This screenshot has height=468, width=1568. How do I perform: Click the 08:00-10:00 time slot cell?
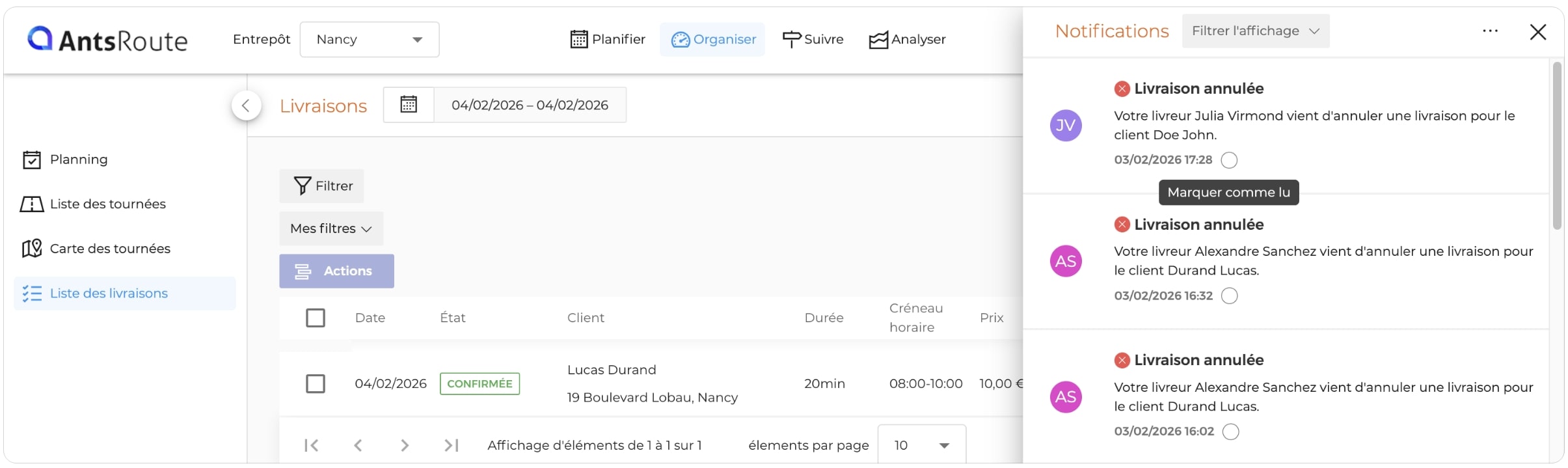(926, 384)
